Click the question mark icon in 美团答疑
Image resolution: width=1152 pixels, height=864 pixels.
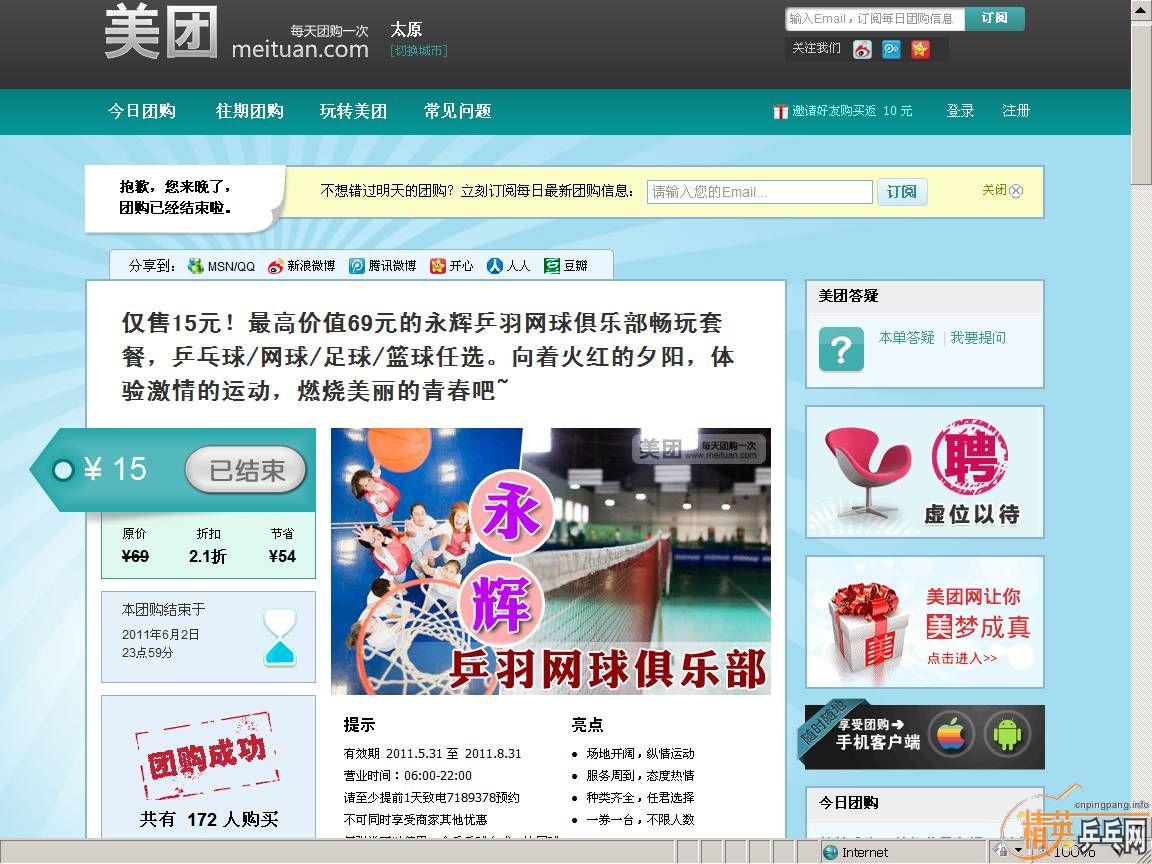(x=841, y=349)
